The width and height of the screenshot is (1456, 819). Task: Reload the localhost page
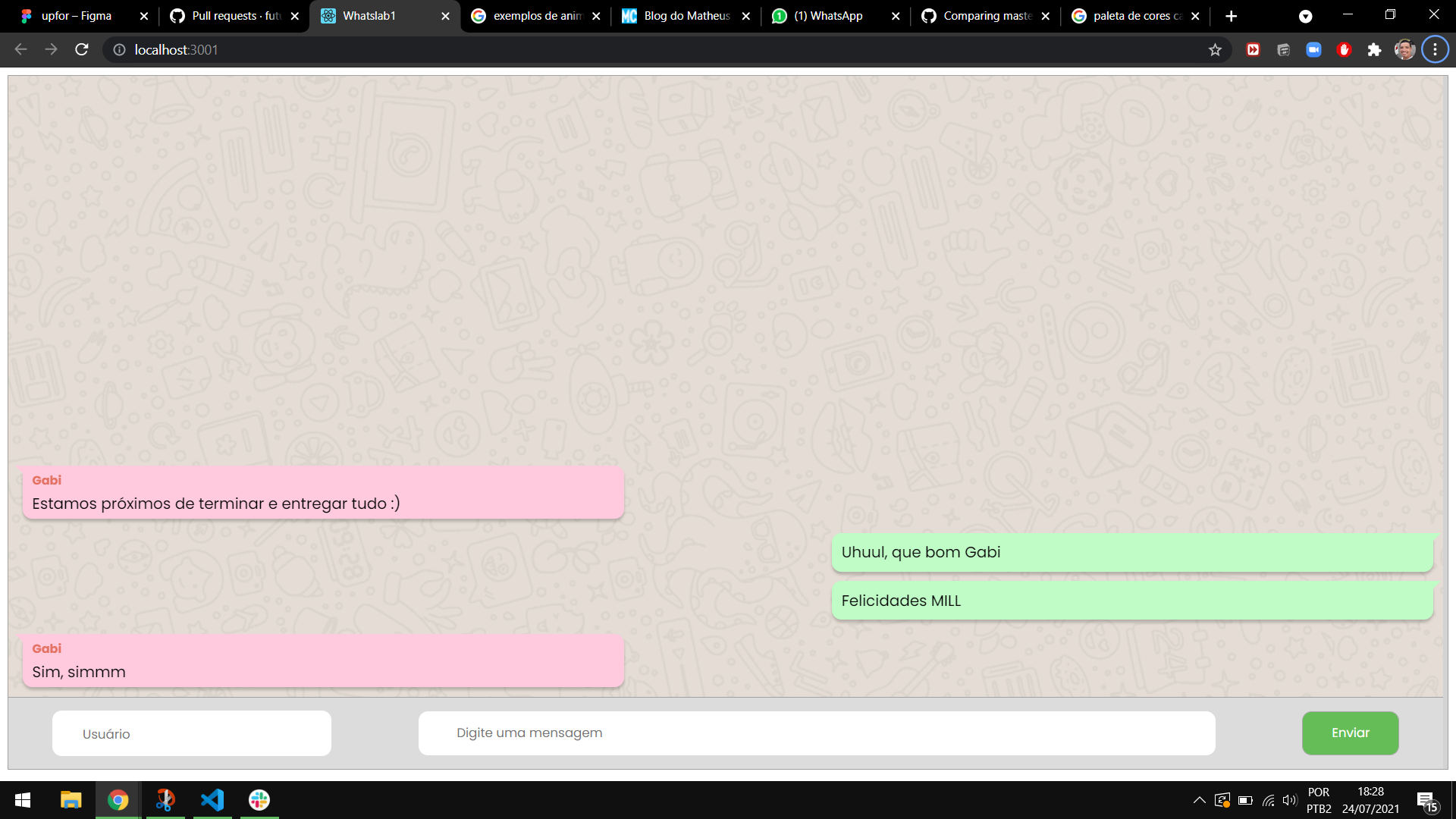tap(82, 50)
